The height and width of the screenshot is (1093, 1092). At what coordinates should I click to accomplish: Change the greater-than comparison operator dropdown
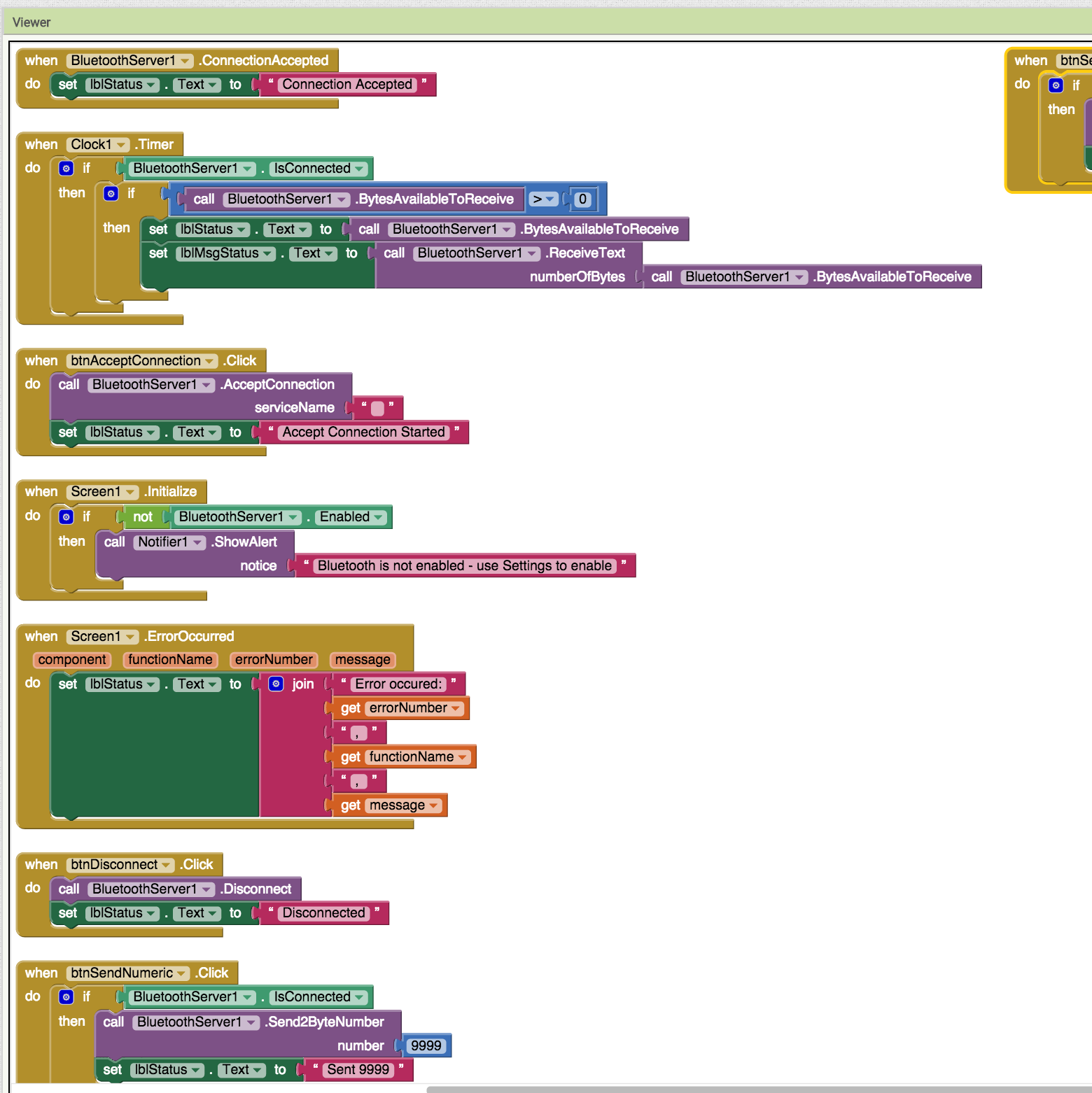point(543,199)
